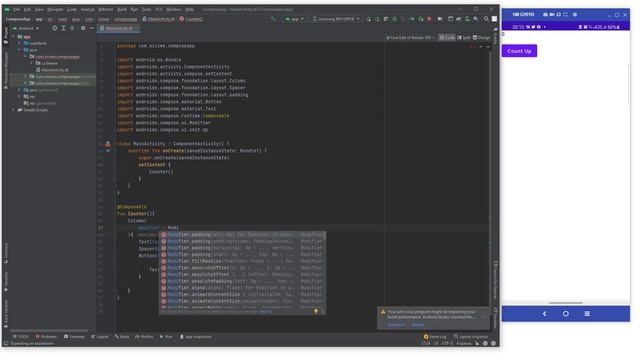Click the fullscreen icon in phone mirror title bar

565,15
